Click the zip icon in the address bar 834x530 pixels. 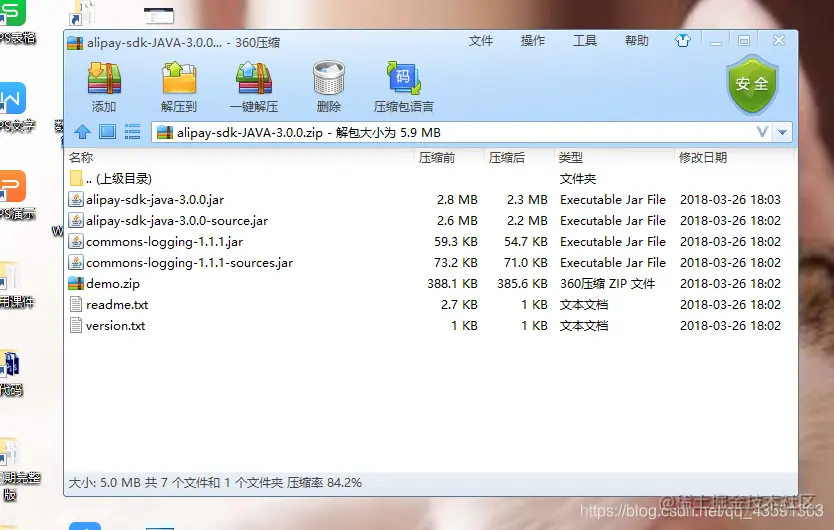165,132
